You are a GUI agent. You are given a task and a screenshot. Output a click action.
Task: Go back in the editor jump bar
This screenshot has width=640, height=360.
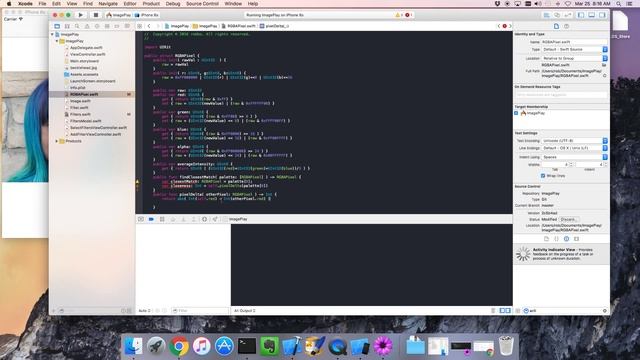[x=149, y=26]
